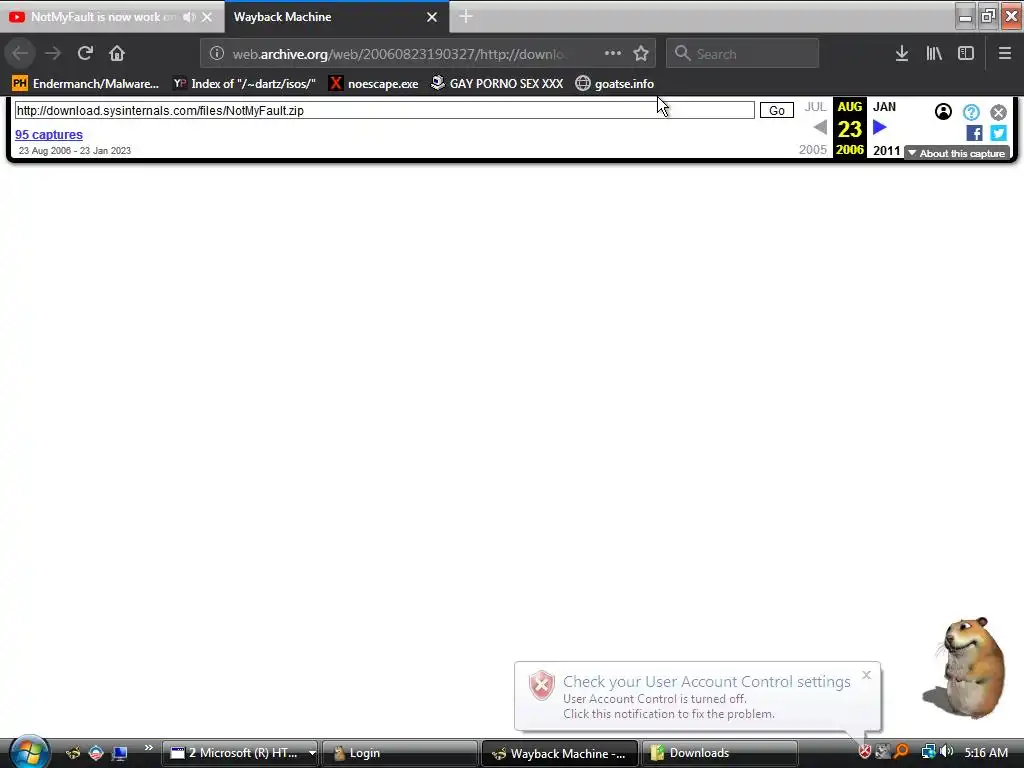Screen dimensions: 1024x768
Task: Open the Windows Start orb
Action: coord(28,752)
